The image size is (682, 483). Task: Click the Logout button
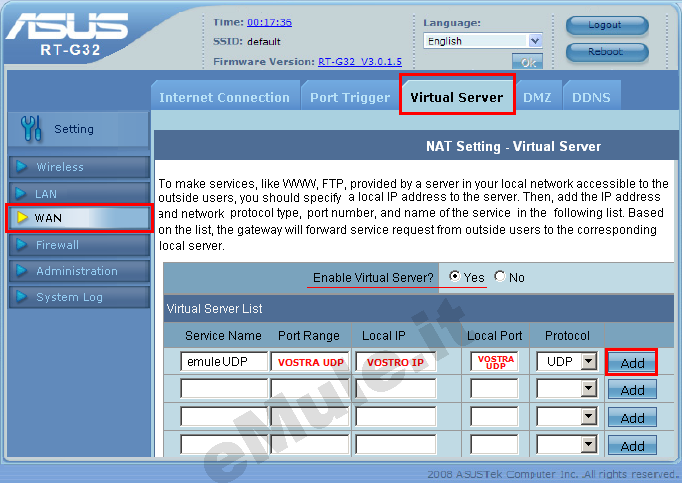(607, 25)
